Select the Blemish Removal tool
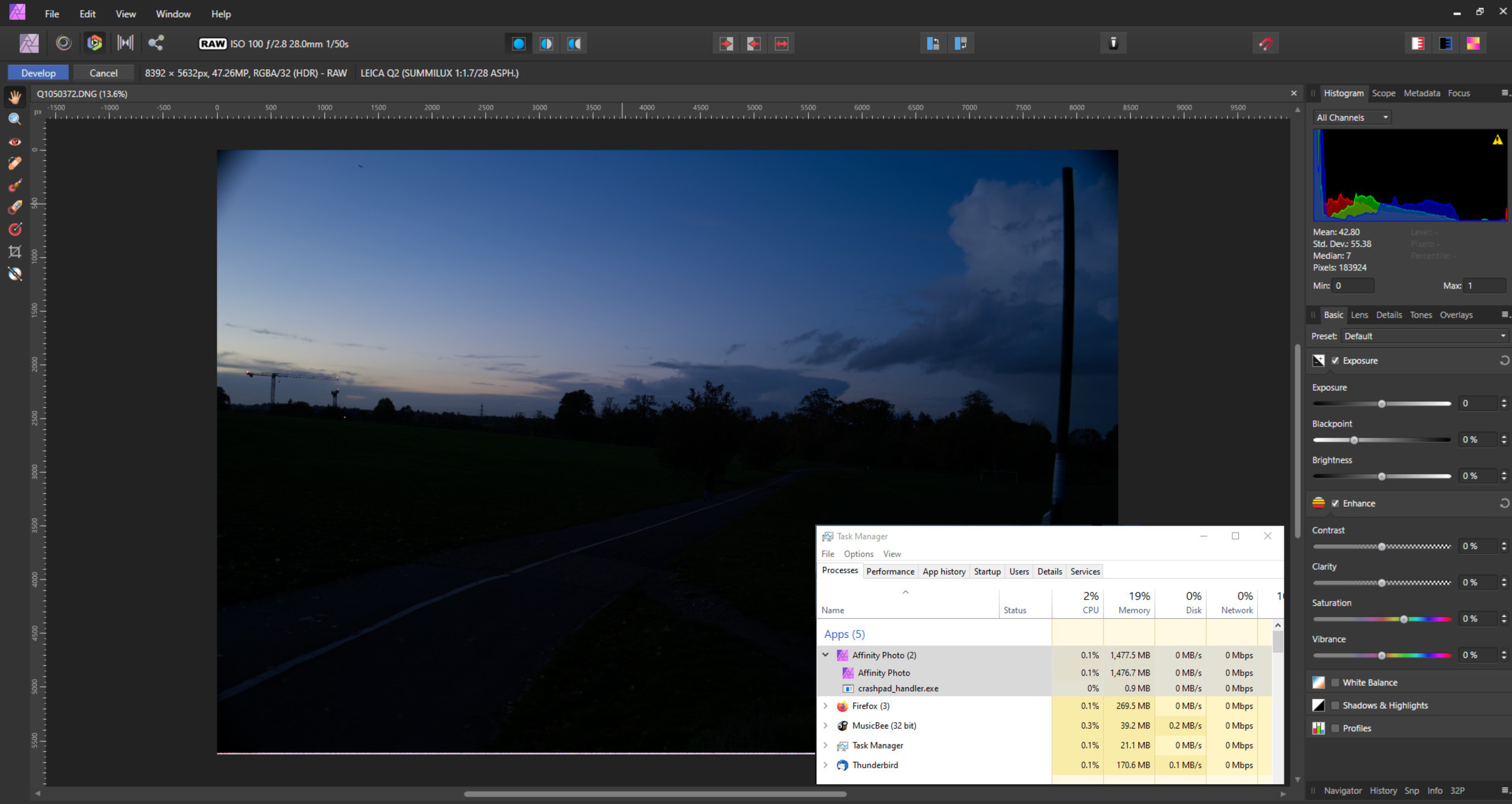This screenshot has width=1512, height=804. coord(15,163)
